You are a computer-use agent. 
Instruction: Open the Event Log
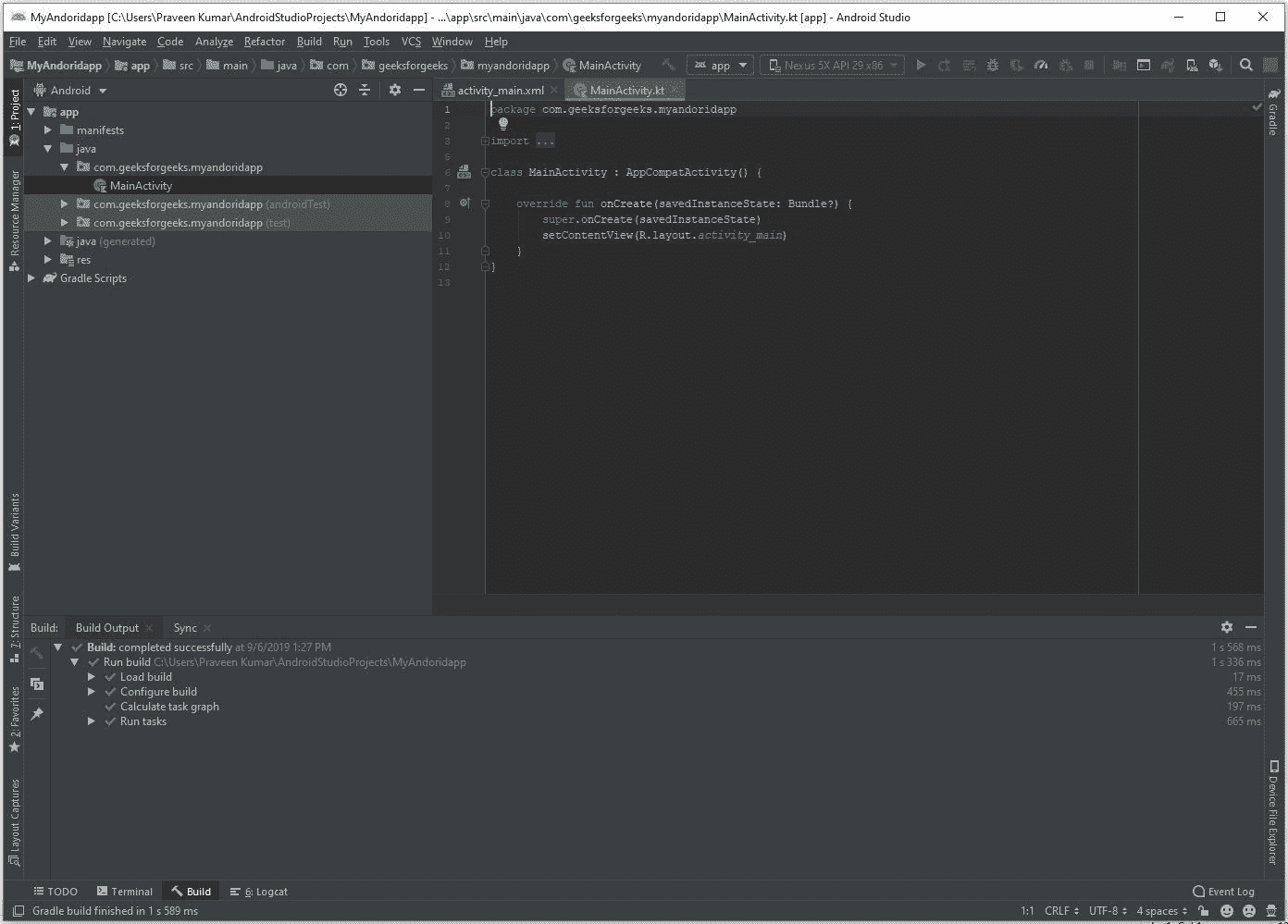coord(1223,892)
